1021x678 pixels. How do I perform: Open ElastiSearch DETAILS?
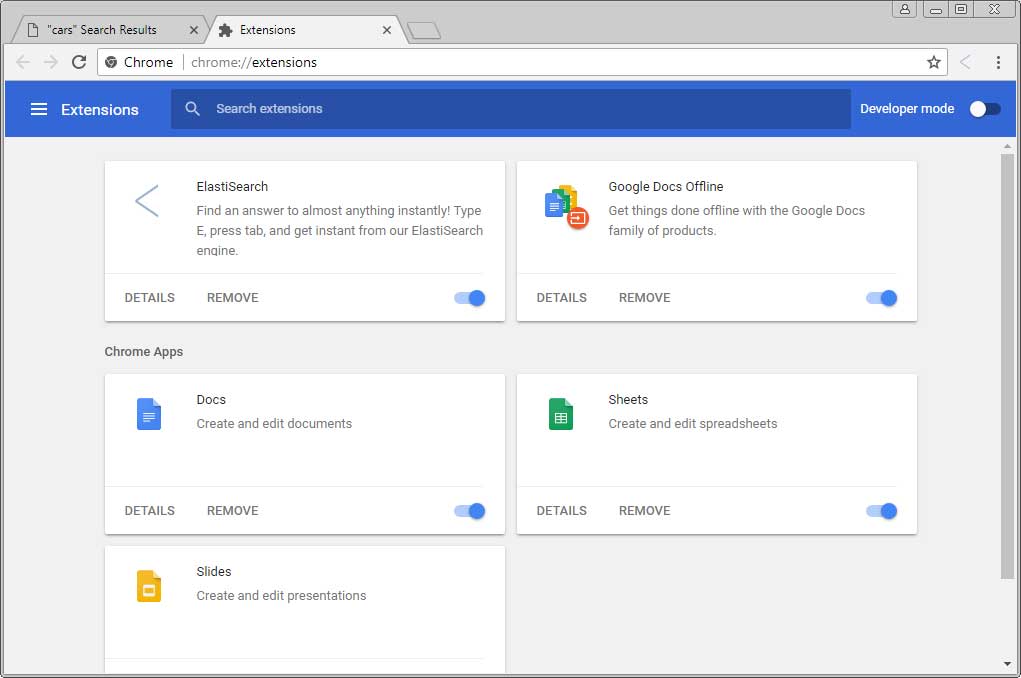150,298
